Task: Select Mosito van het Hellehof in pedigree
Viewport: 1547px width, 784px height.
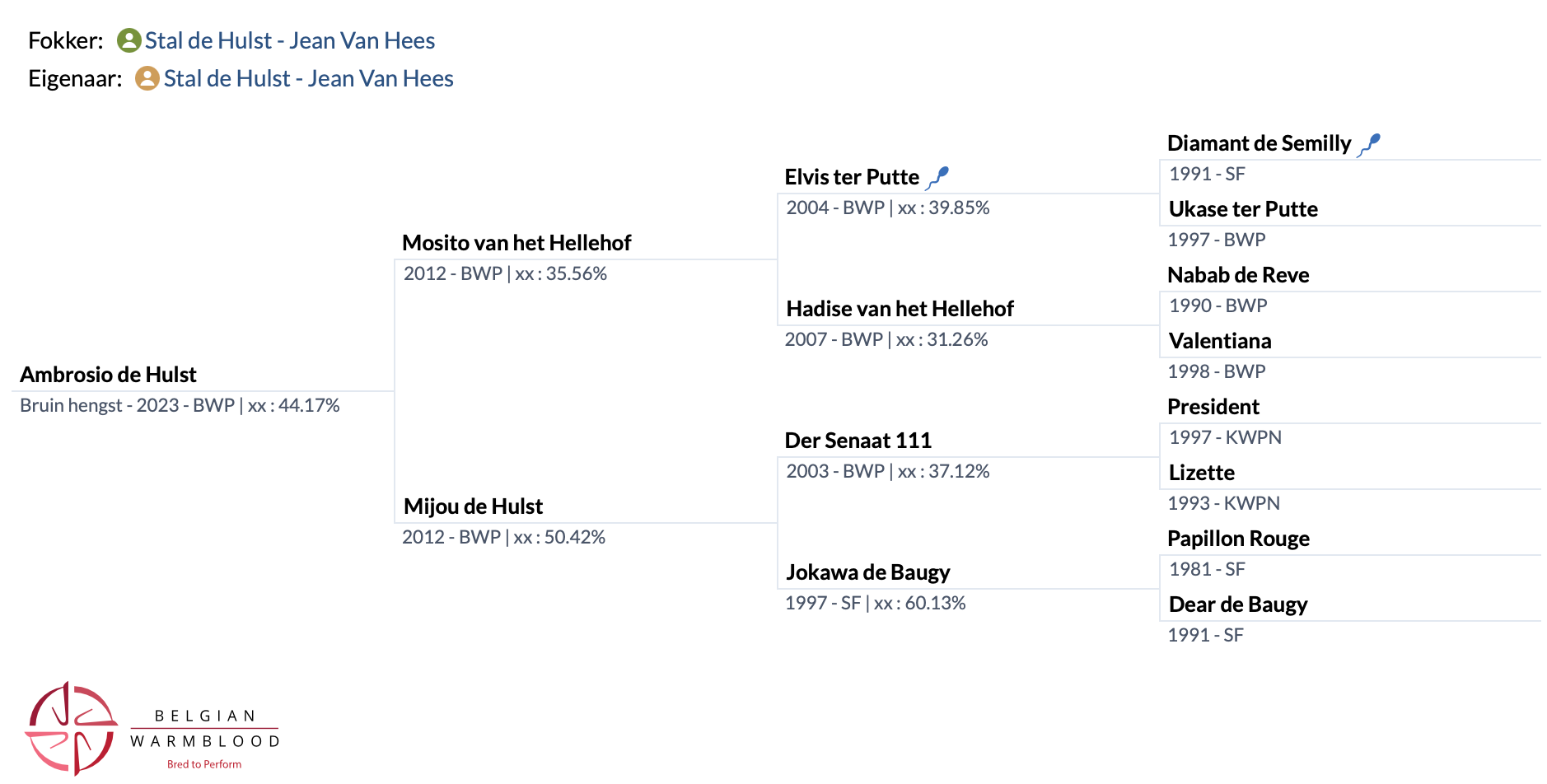Action: coord(516,243)
